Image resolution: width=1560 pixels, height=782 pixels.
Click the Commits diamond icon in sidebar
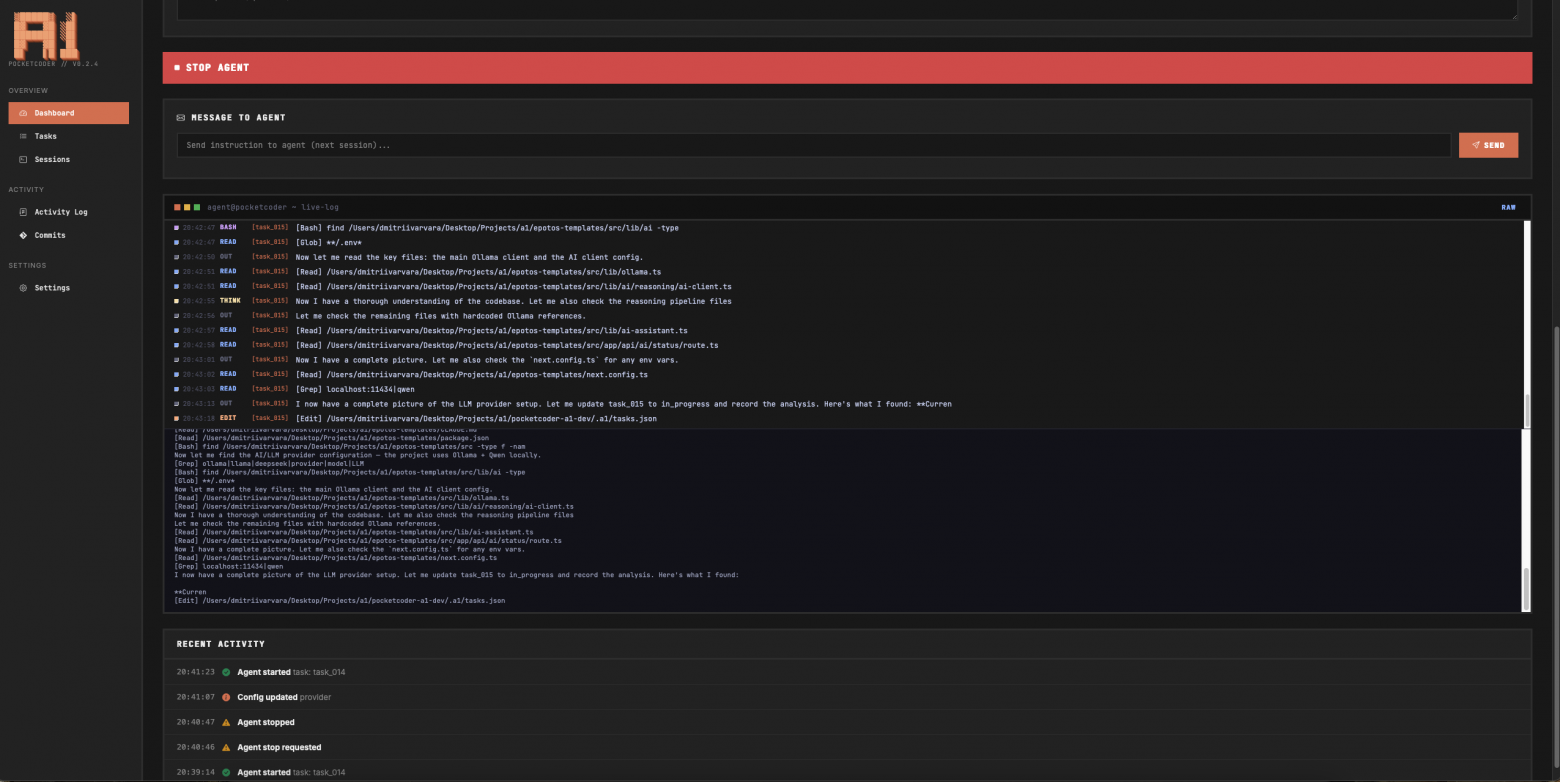(23, 235)
